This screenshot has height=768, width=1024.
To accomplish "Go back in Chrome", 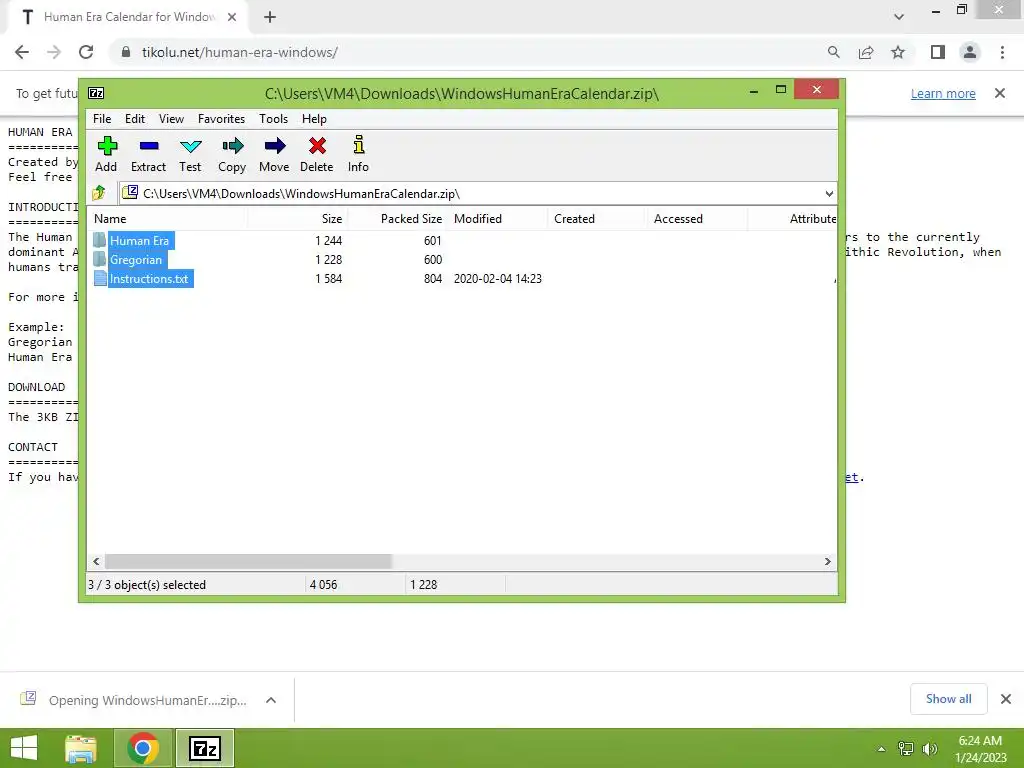I will [22, 52].
